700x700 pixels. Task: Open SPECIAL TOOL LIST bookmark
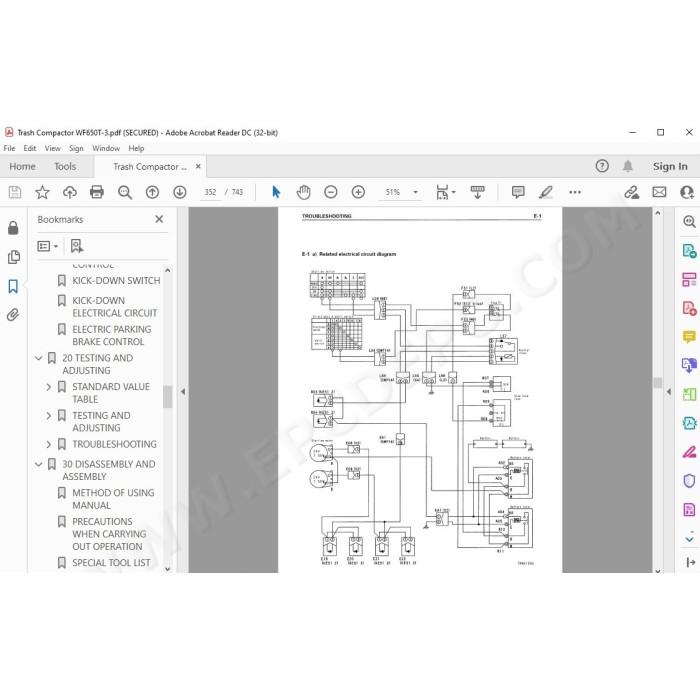pyautogui.click(x=111, y=563)
